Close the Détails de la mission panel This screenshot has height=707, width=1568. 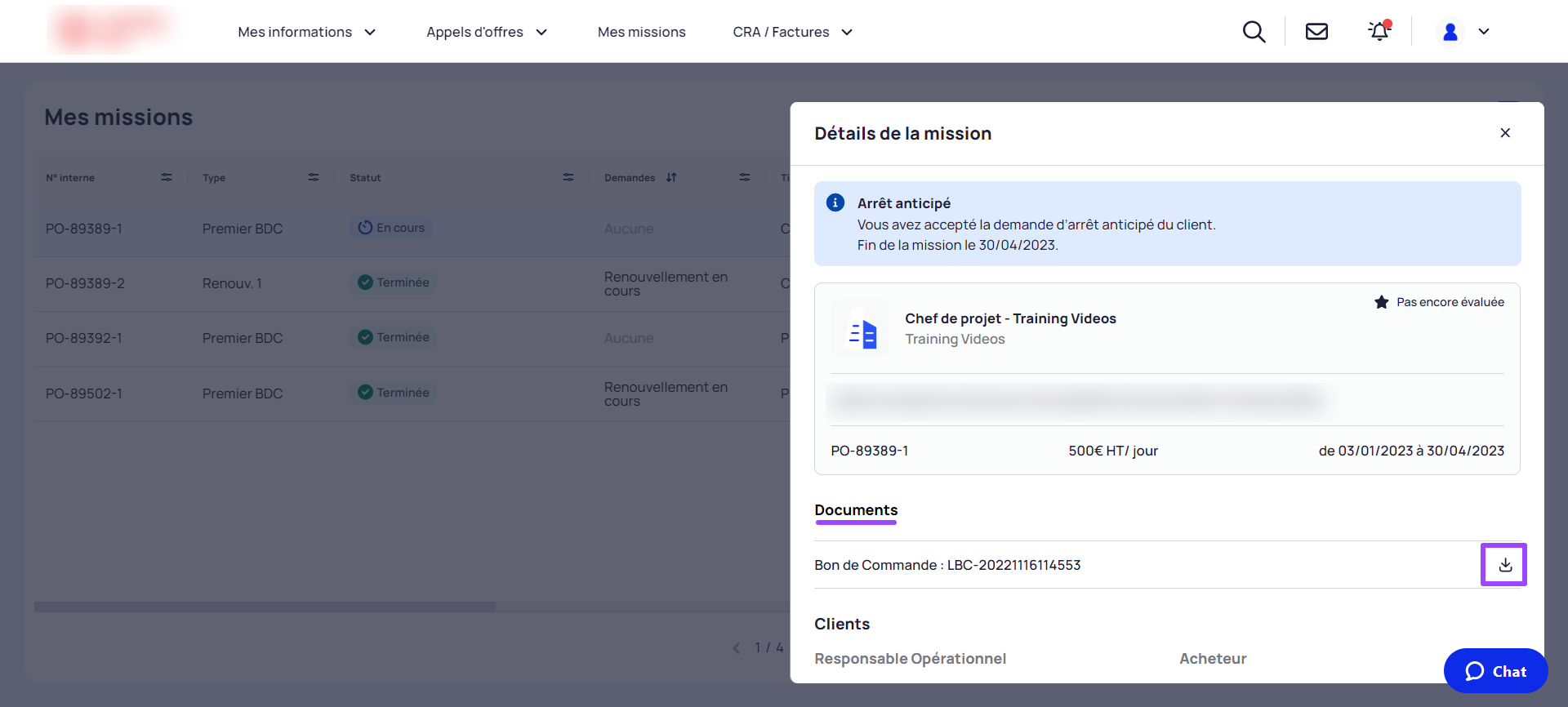pos(1505,133)
